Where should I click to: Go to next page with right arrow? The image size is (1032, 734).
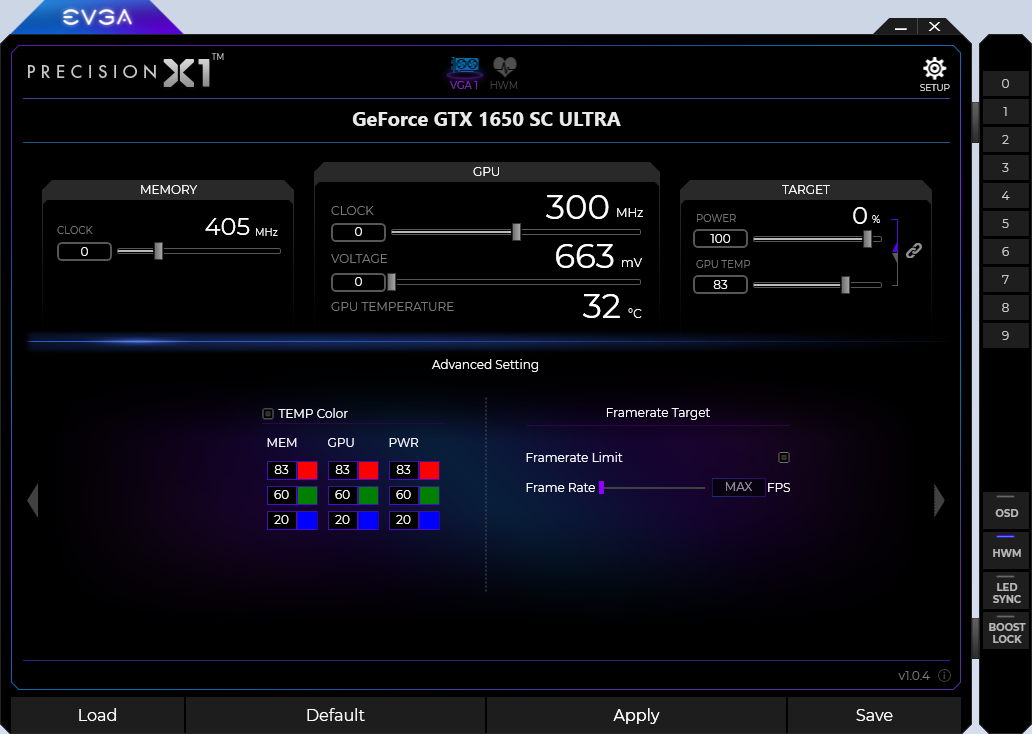939,501
